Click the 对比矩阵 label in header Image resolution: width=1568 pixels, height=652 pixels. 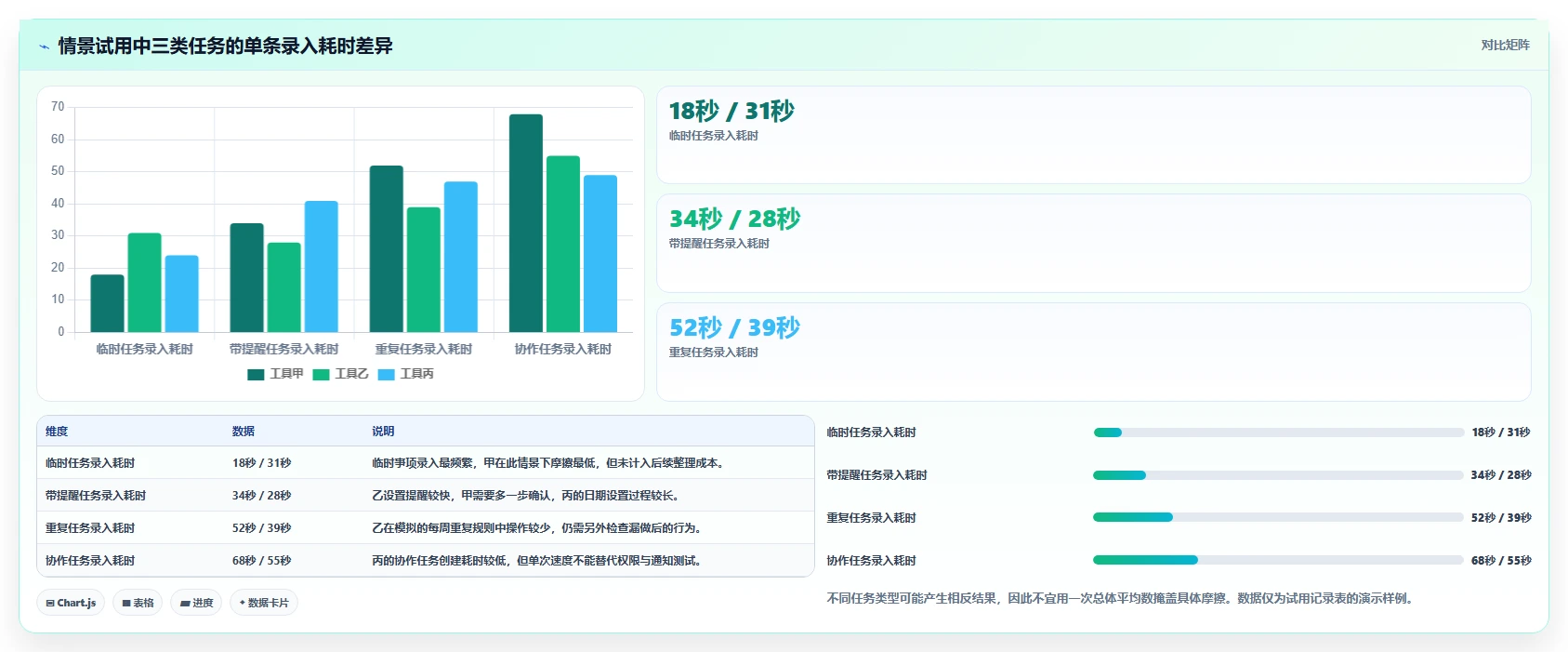pyautogui.click(x=1505, y=45)
